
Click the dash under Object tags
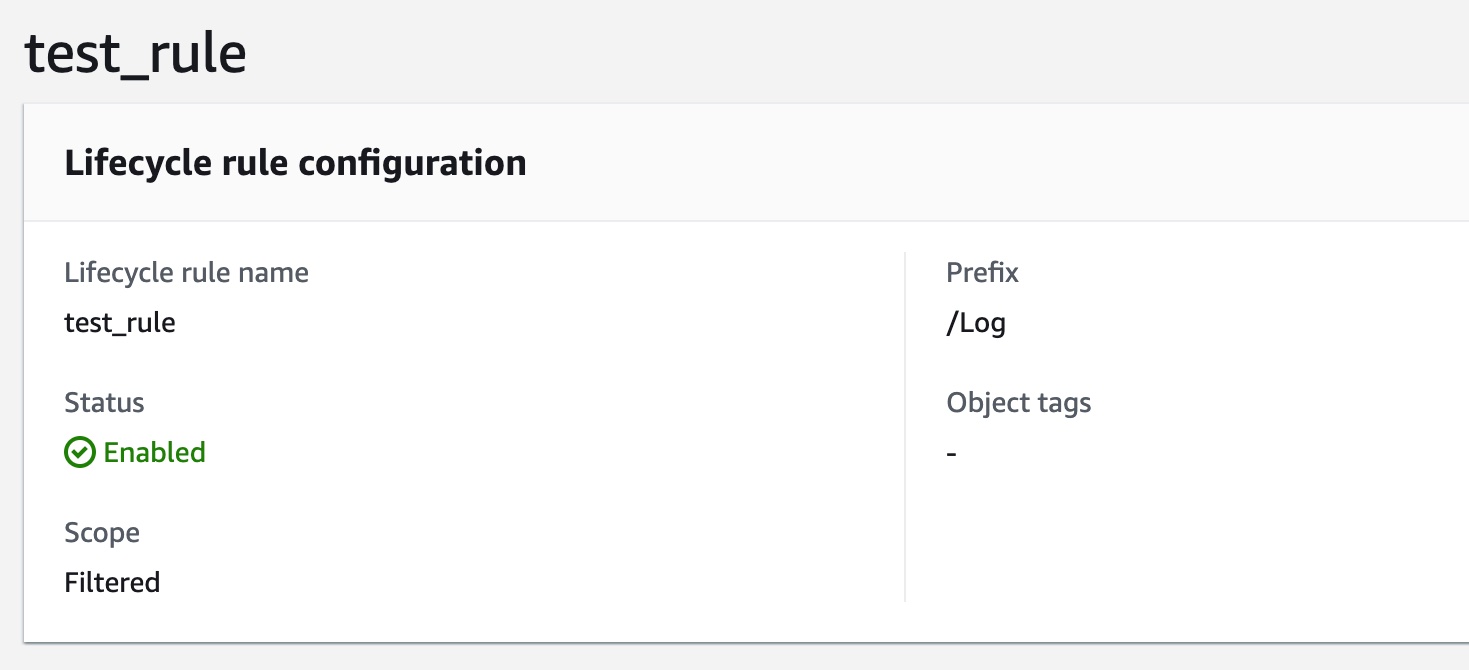click(x=951, y=452)
